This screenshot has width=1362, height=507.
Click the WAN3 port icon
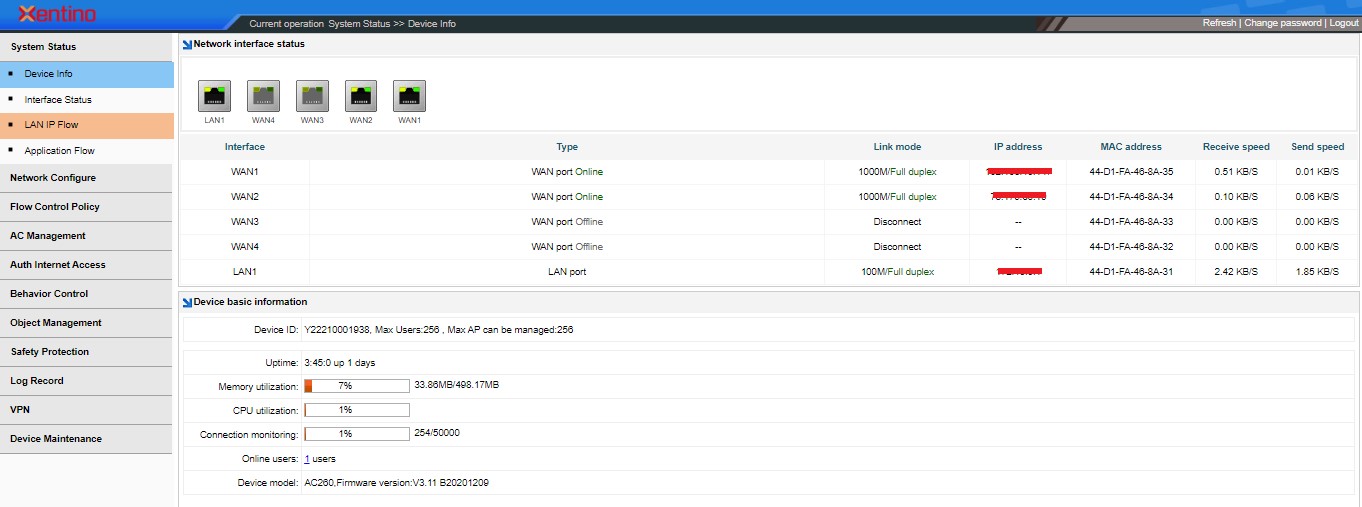pyautogui.click(x=312, y=96)
